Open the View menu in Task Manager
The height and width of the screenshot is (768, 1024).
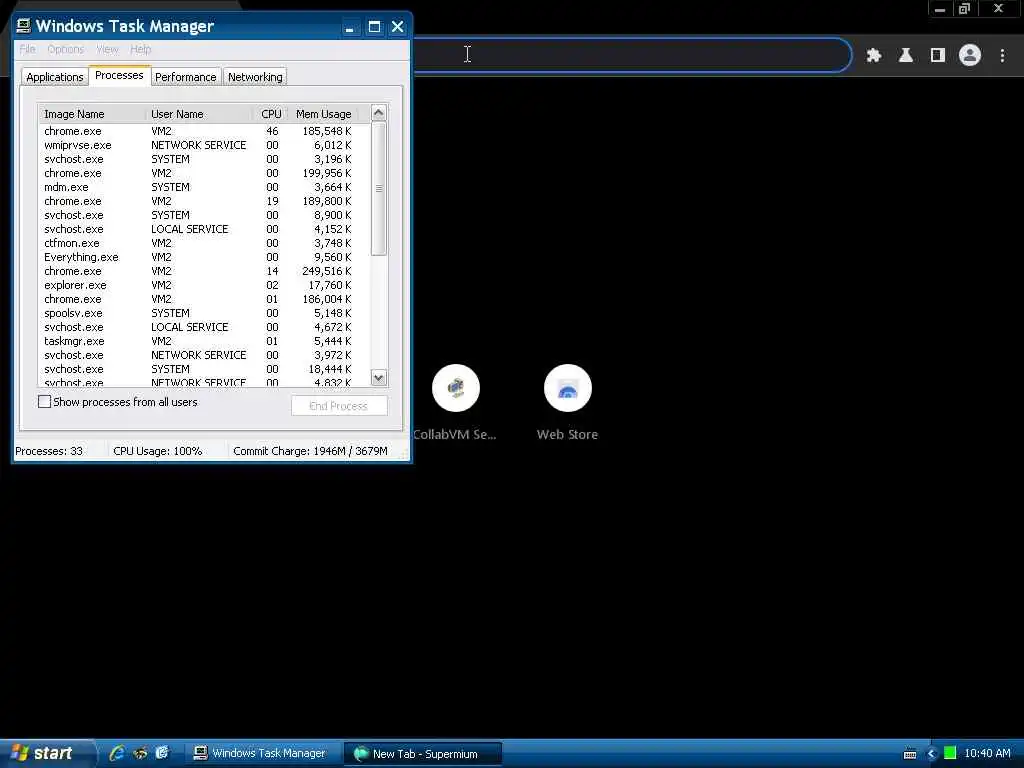[x=107, y=49]
